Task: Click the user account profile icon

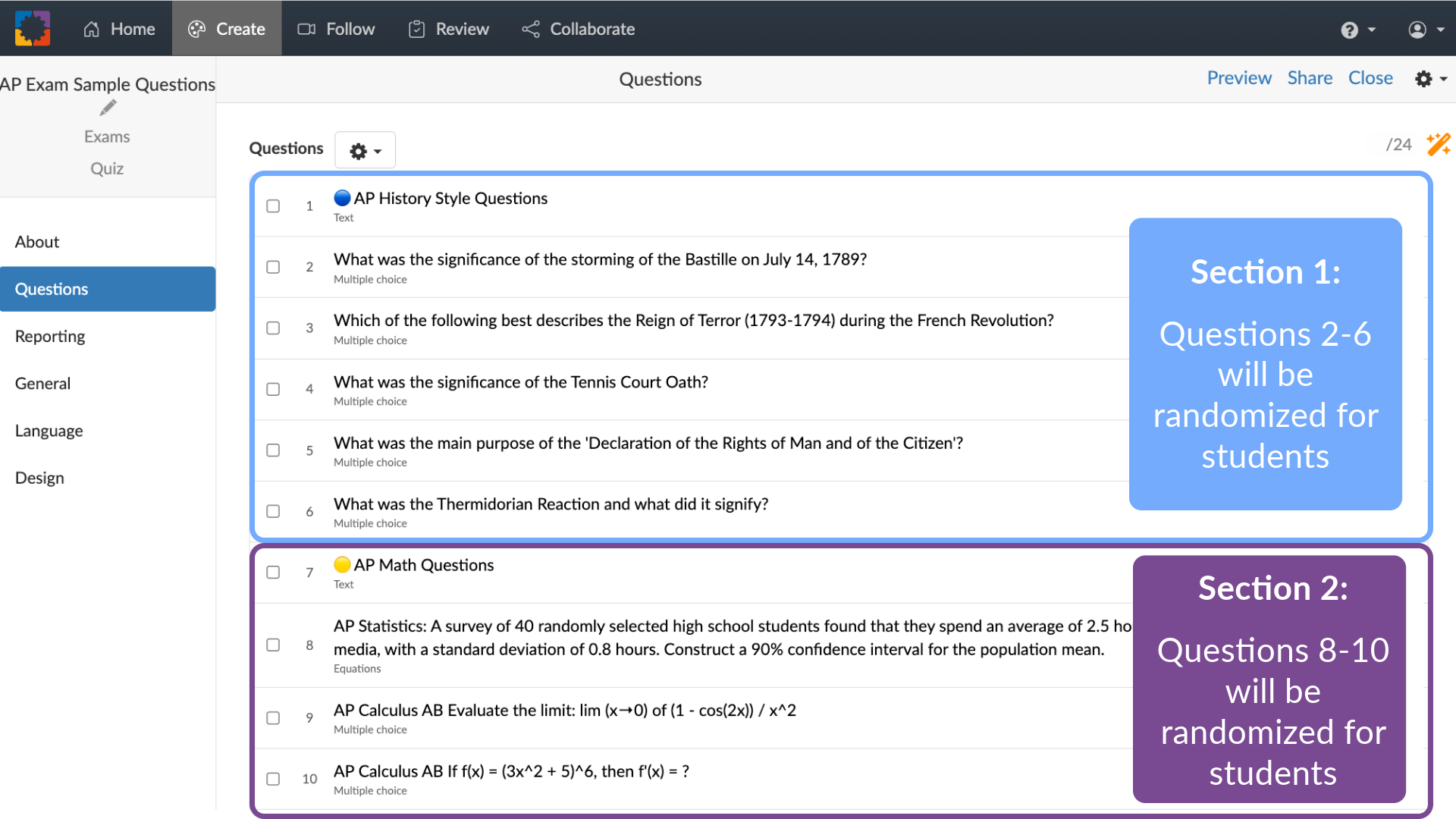Action: tap(1417, 29)
